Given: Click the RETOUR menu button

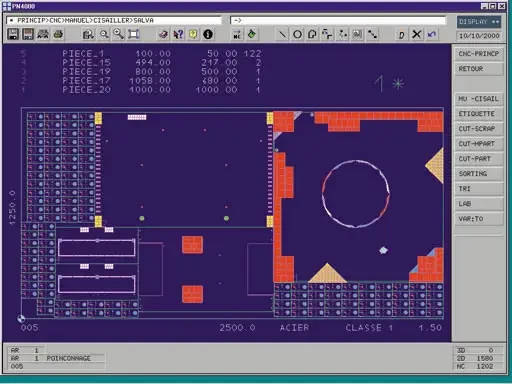Looking at the screenshot, I should (x=479, y=69).
